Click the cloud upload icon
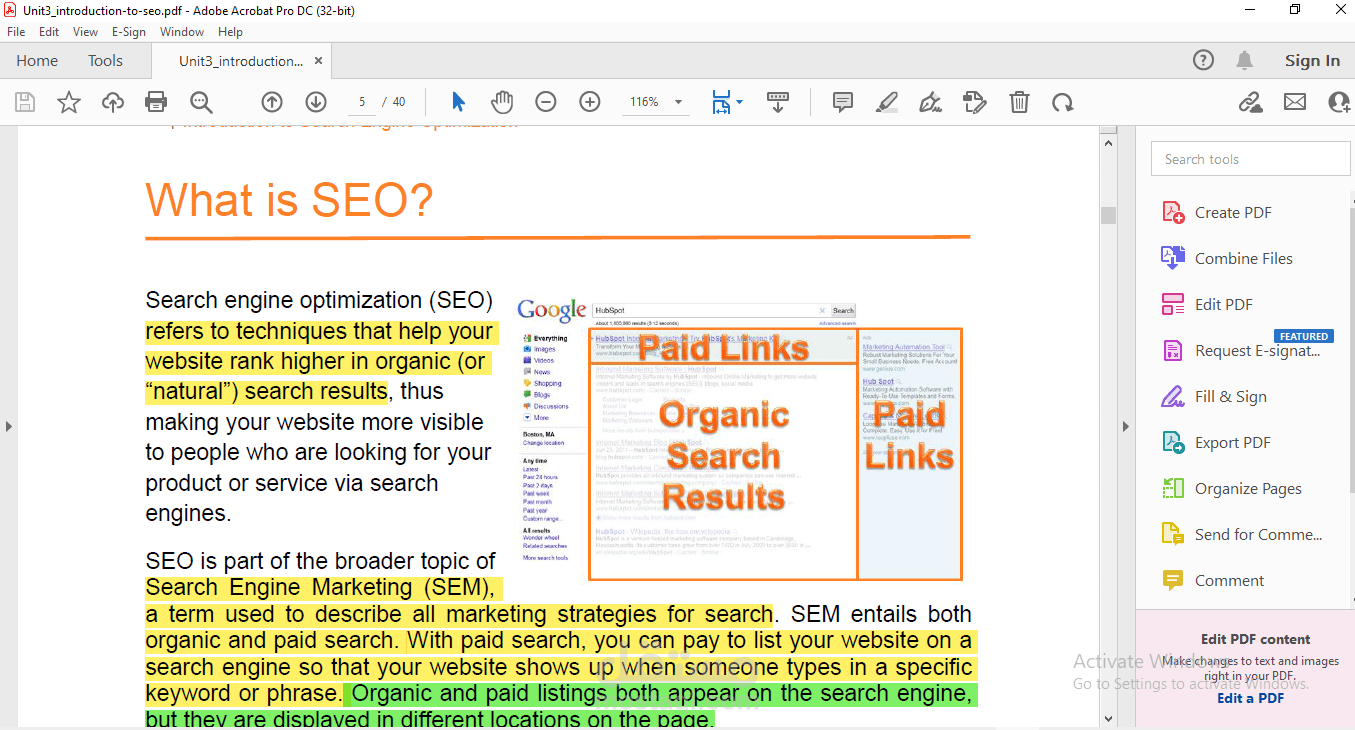 (x=113, y=102)
